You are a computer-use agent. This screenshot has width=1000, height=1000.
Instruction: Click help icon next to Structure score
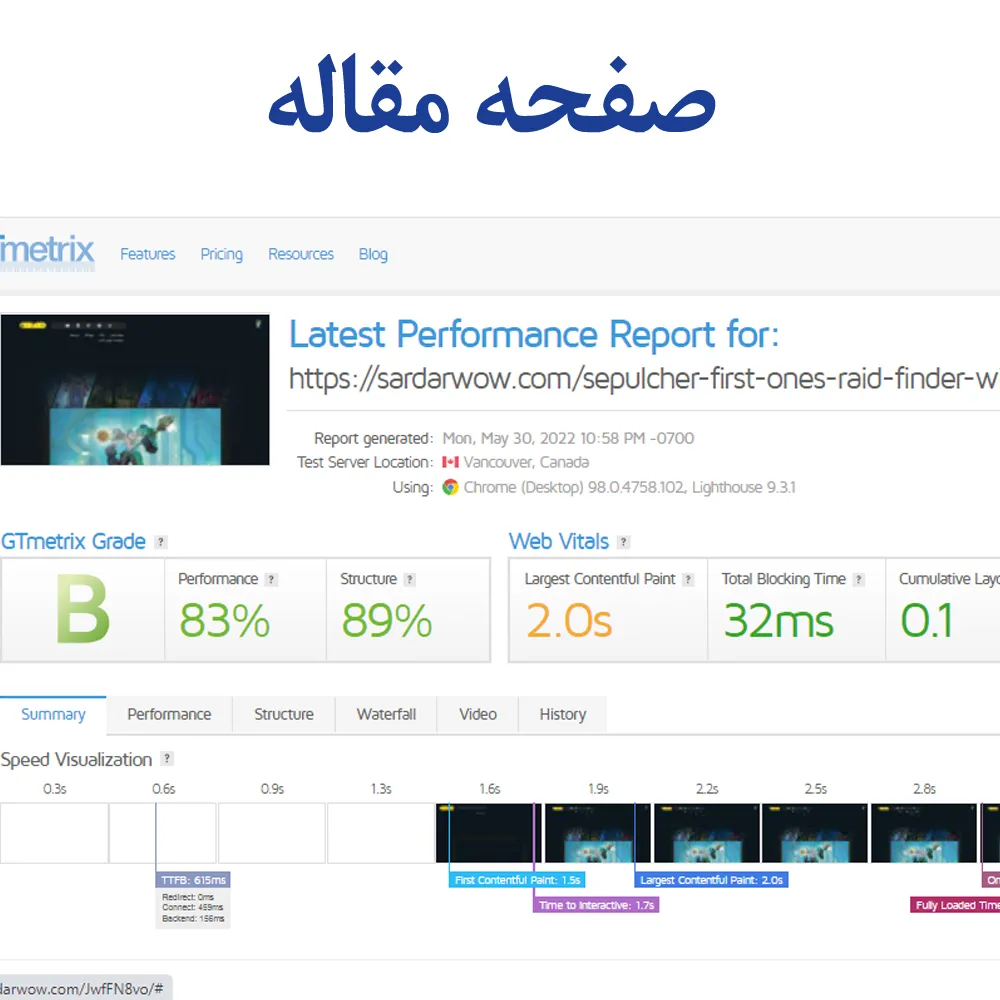point(409,579)
